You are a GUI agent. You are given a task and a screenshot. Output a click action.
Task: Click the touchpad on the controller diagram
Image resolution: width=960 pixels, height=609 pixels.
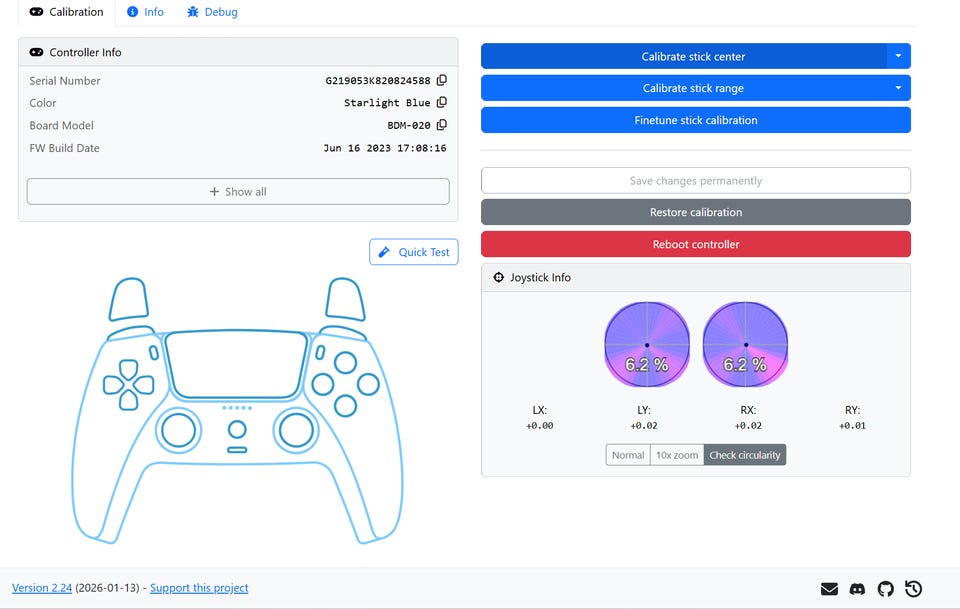click(237, 365)
